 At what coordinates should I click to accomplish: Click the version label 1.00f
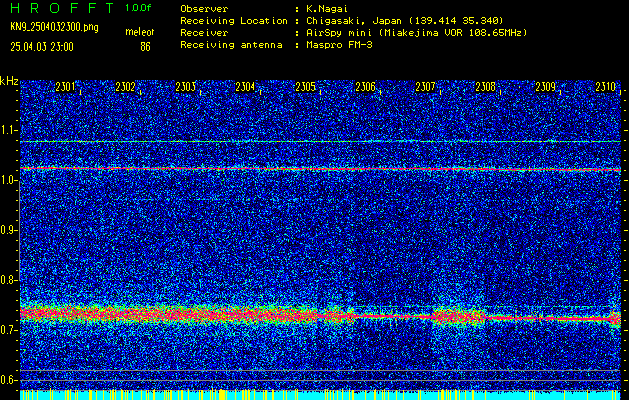pyautogui.click(x=138, y=8)
